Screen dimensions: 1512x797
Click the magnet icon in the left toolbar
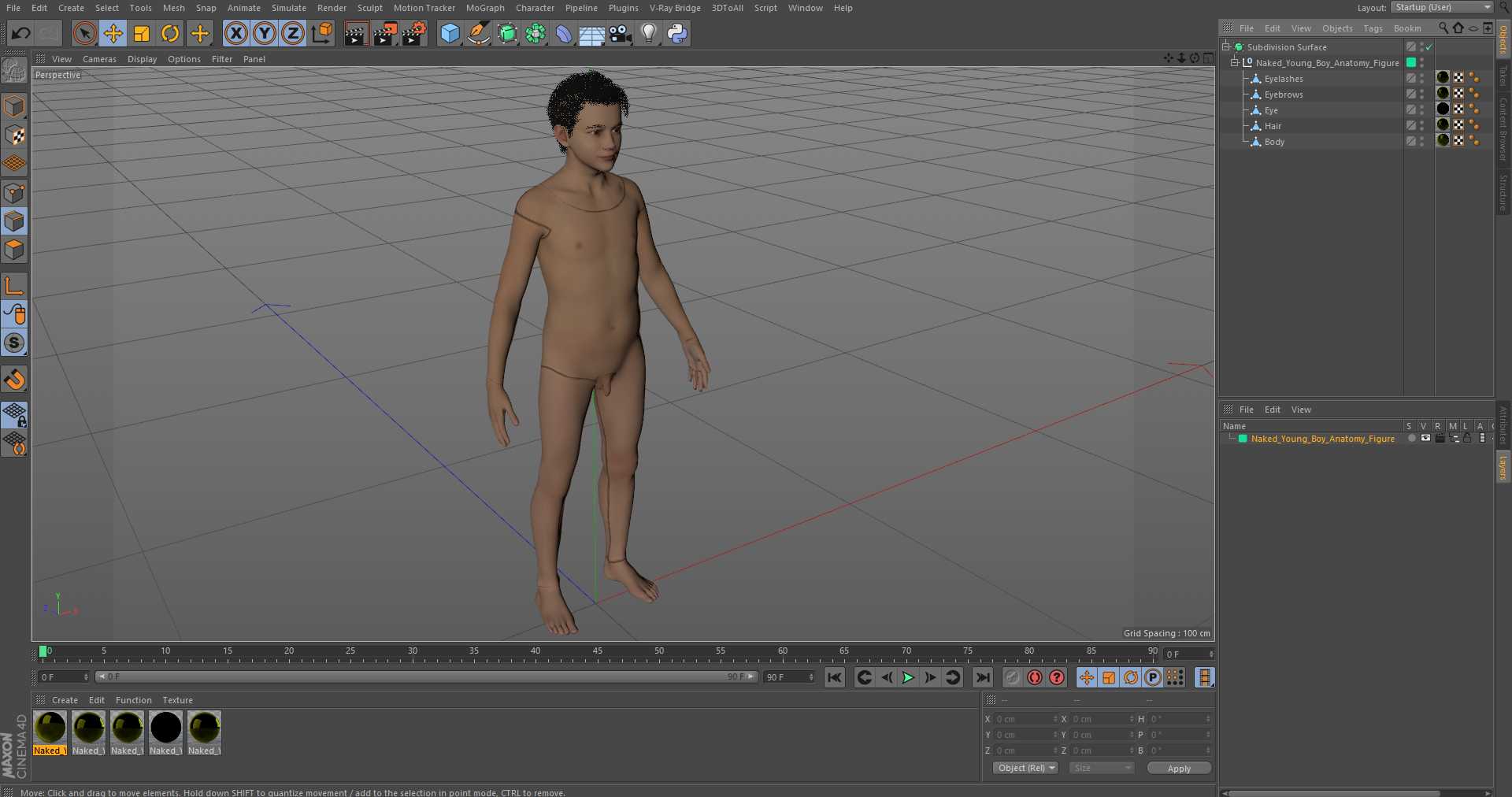(x=14, y=379)
